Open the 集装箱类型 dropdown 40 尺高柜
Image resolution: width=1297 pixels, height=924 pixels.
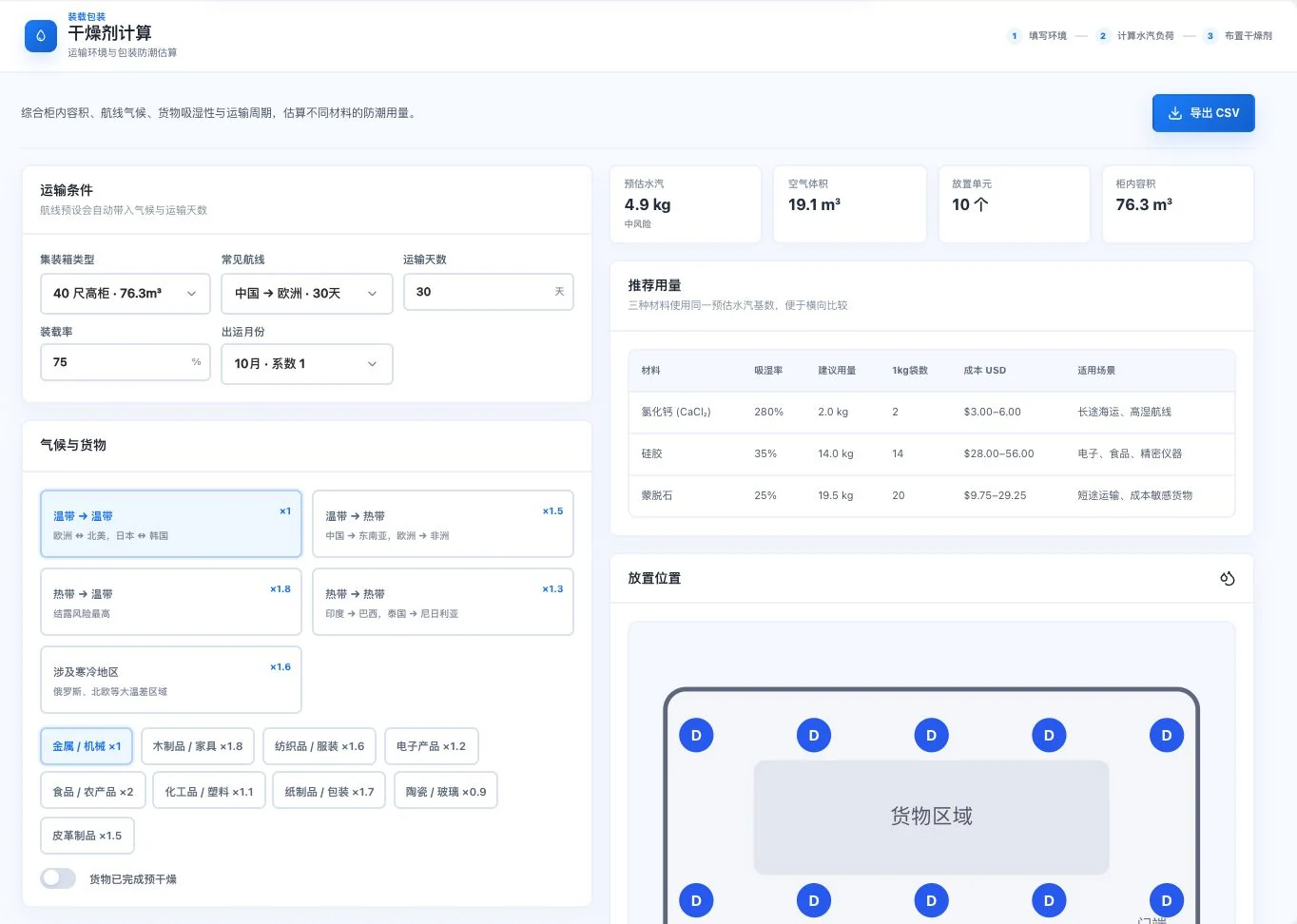(126, 294)
